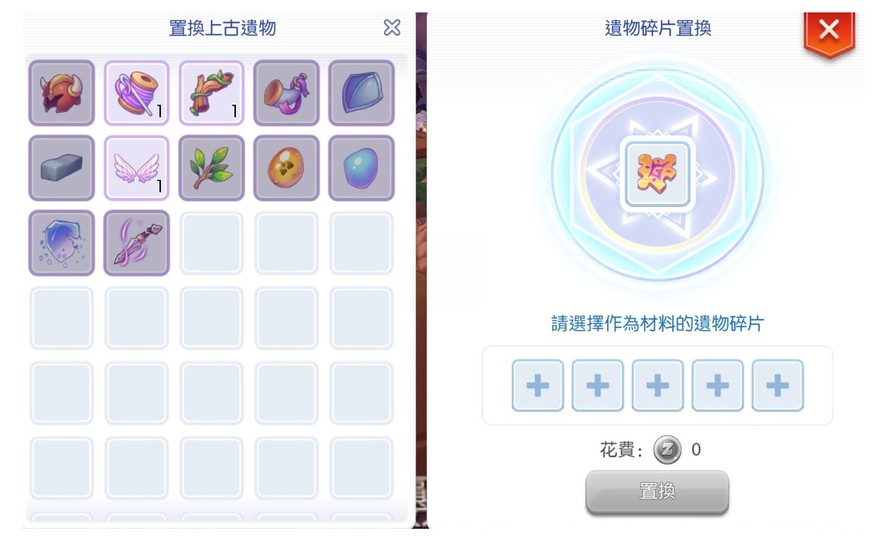Viewport: 892px width, 540px height.
Task: Choose the purple thread spool item
Action: pyautogui.click(x=137, y=93)
